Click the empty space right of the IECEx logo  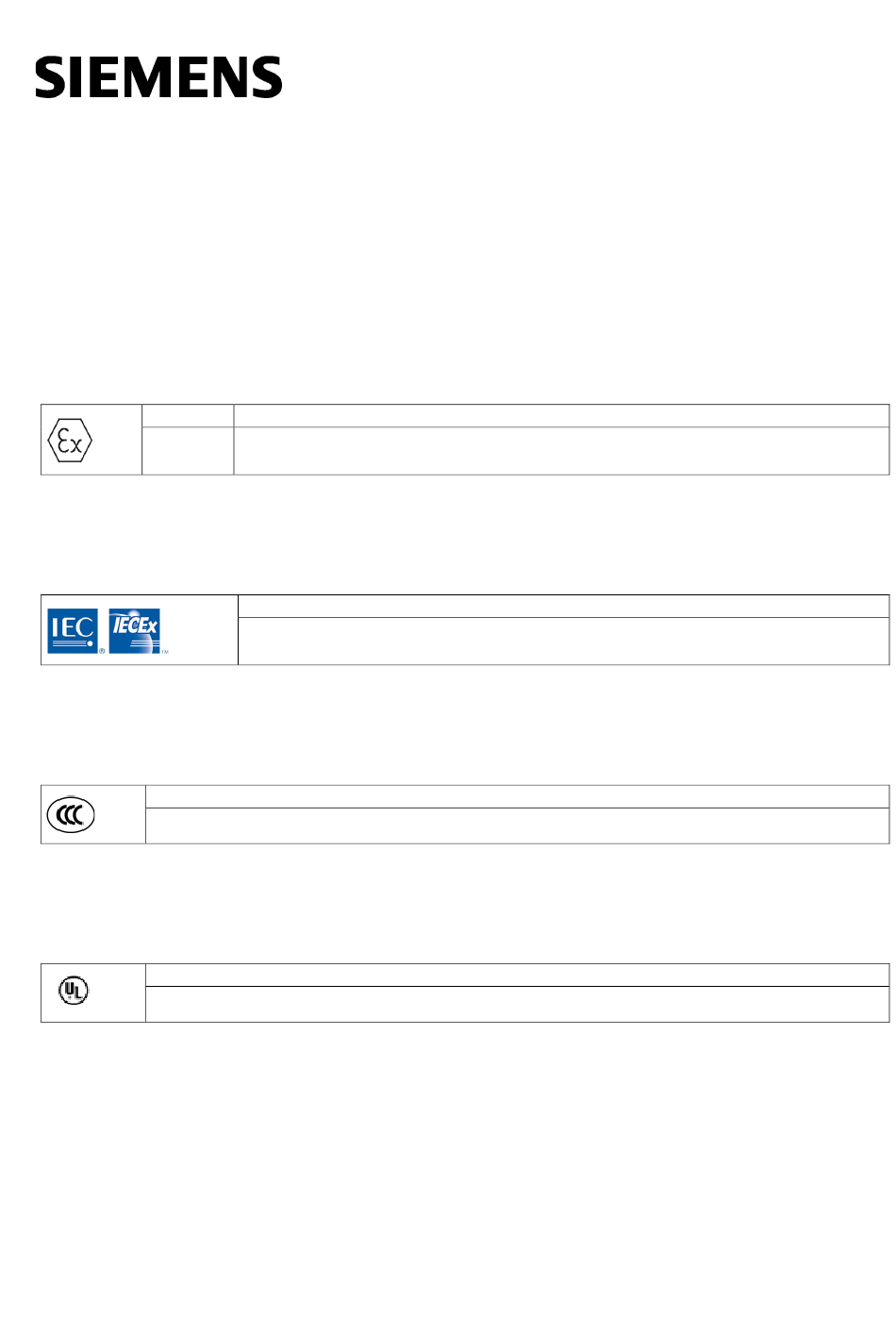pos(203,630)
